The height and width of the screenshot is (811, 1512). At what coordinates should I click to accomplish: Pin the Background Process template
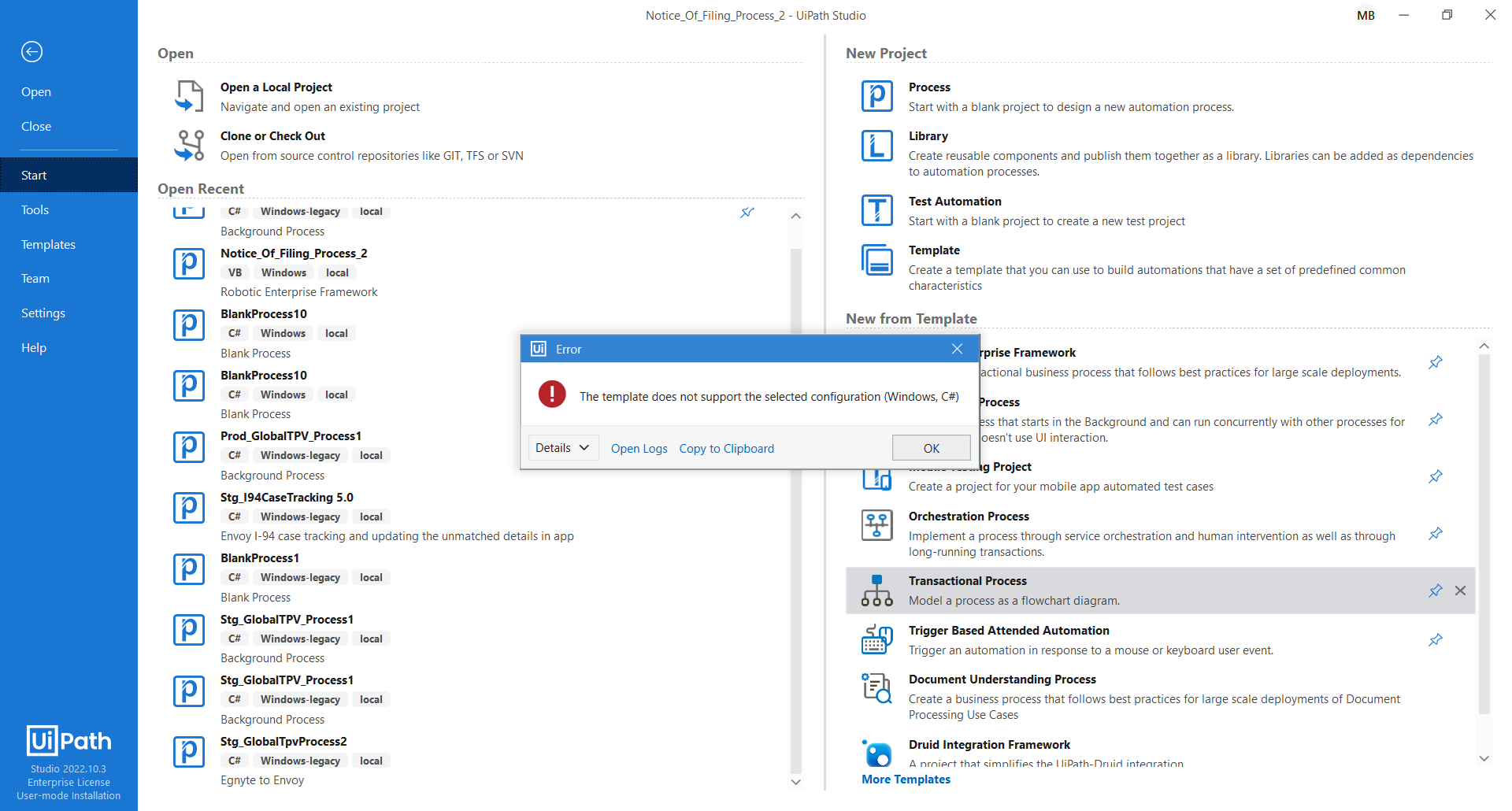pos(1436,420)
